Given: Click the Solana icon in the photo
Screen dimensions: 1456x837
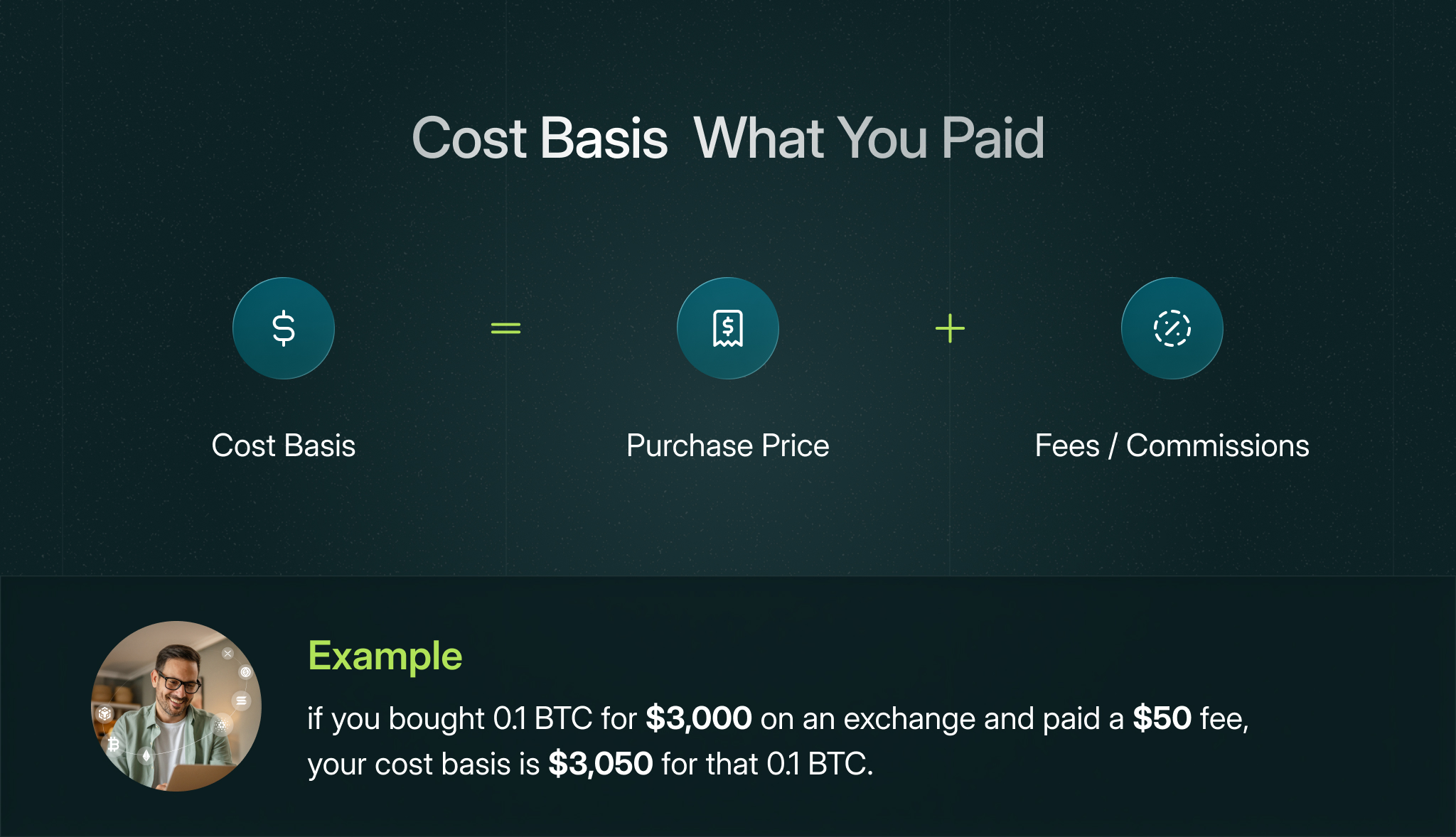Looking at the screenshot, I should click(241, 701).
